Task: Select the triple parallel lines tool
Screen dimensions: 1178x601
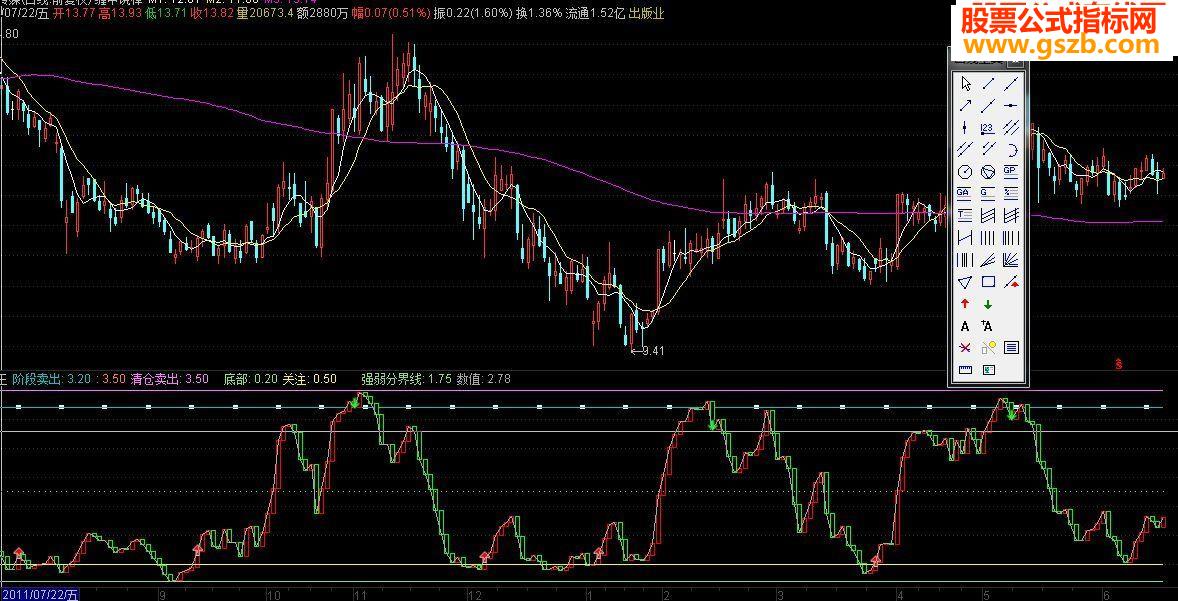Action: click(x=1010, y=127)
